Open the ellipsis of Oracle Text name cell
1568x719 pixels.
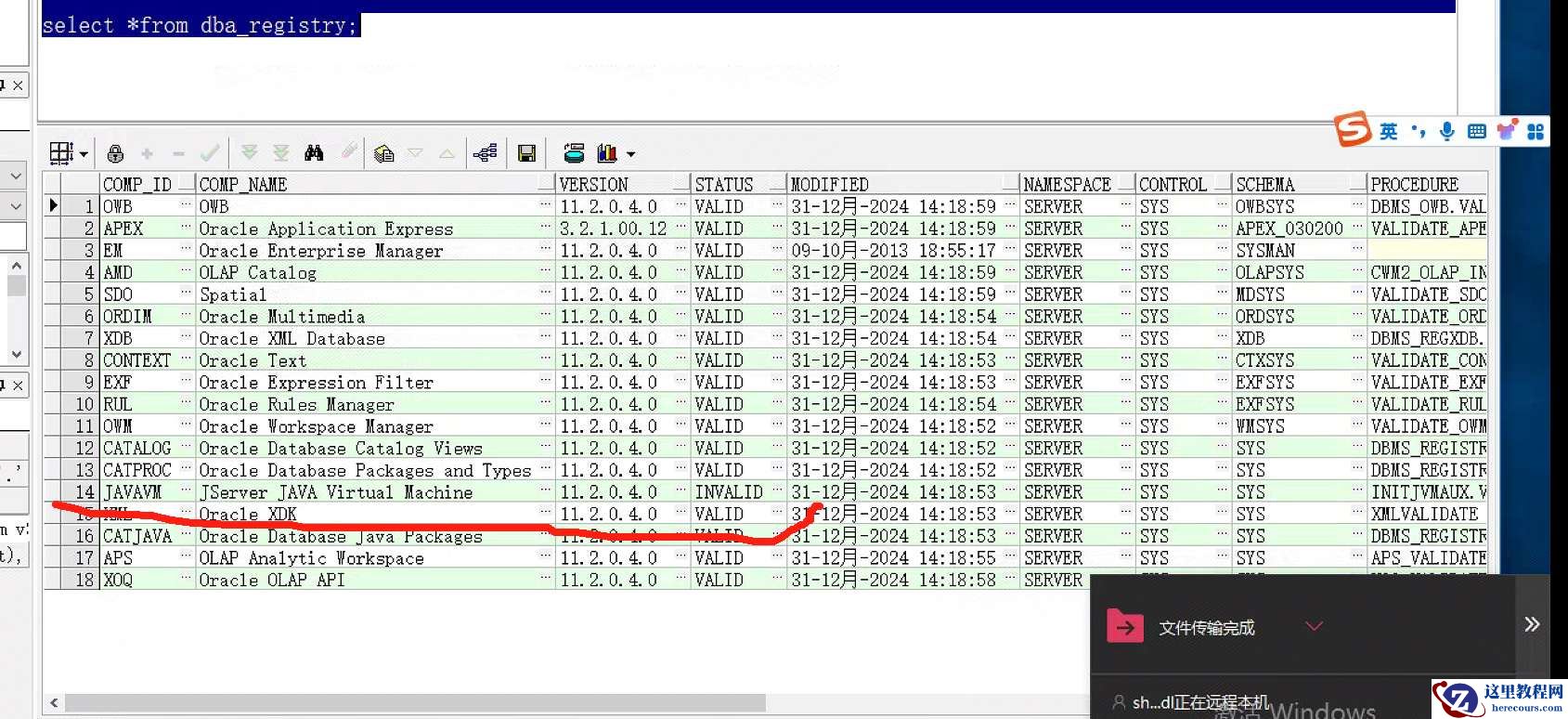[x=546, y=359]
